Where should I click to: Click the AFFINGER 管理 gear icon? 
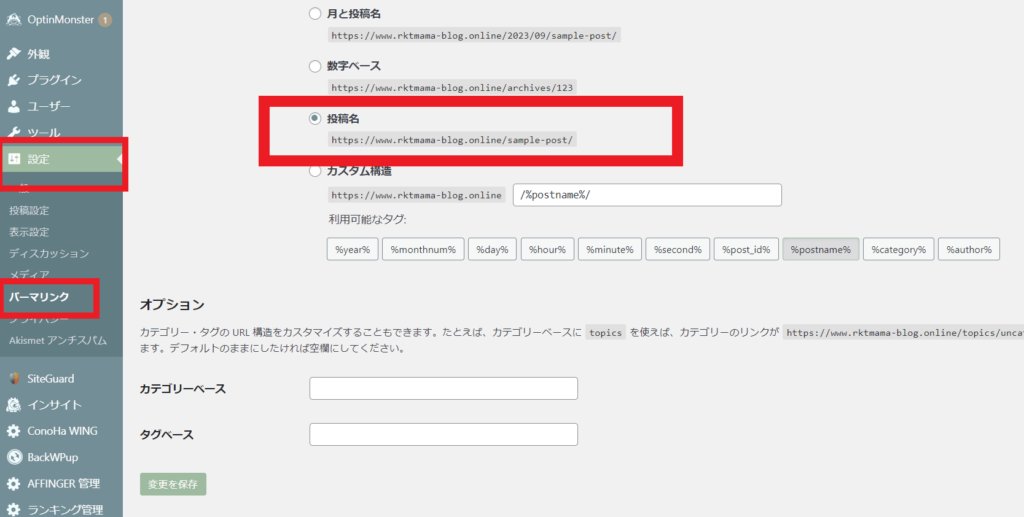14,484
